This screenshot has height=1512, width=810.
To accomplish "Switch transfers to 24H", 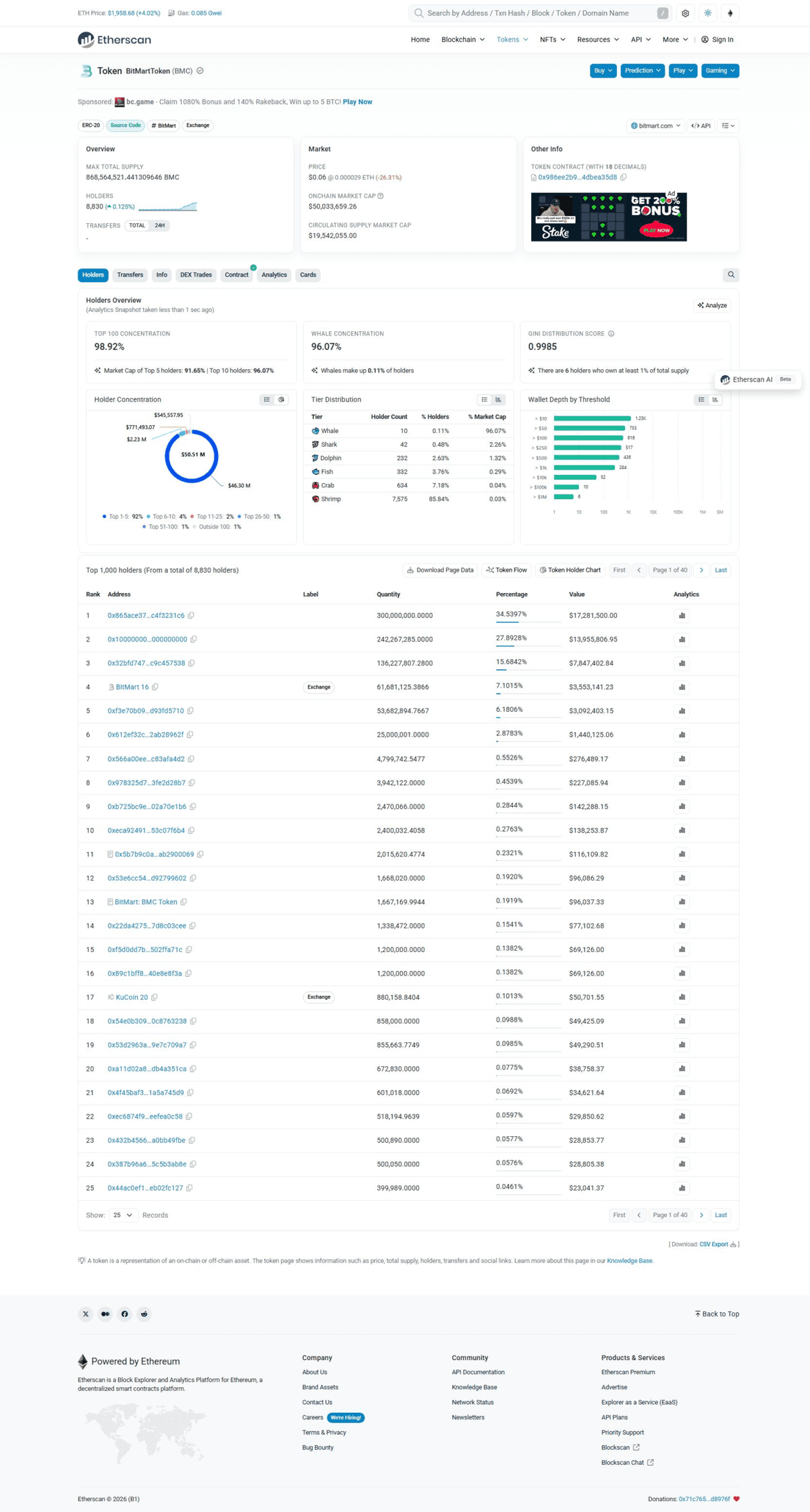I will click(x=160, y=225).
